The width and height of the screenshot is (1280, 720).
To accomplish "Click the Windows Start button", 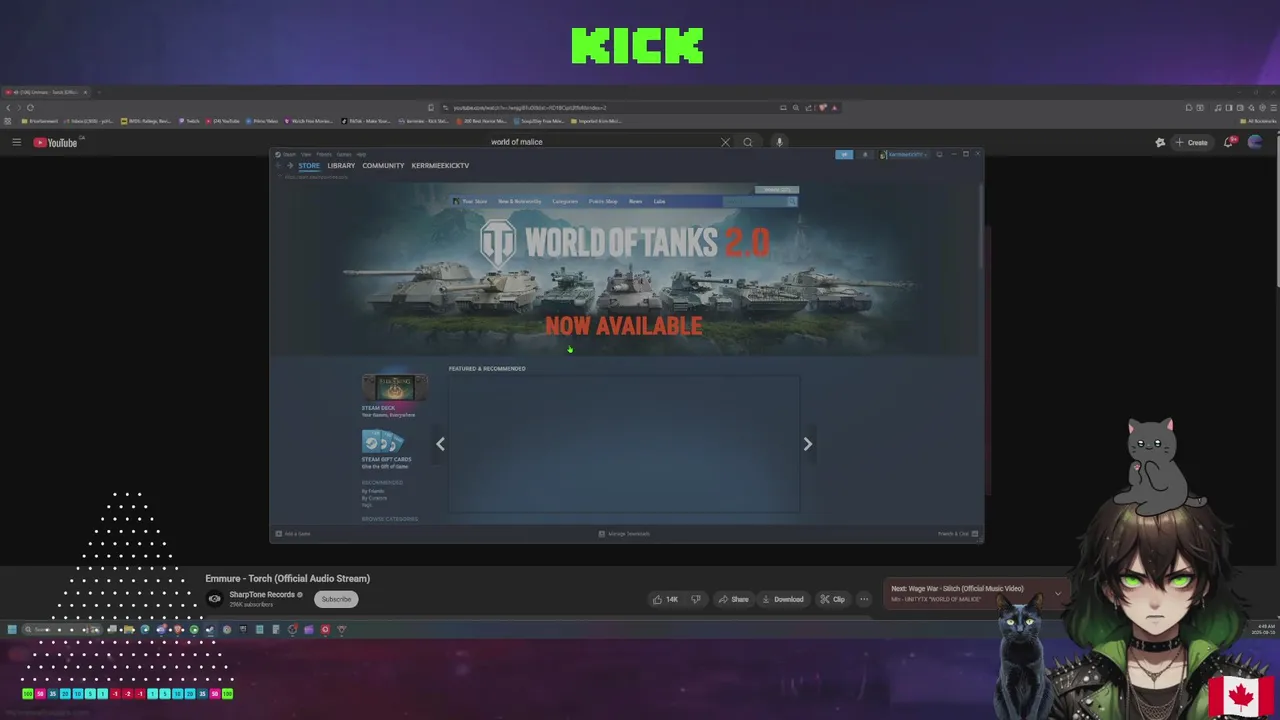I will tap(12, 629).
